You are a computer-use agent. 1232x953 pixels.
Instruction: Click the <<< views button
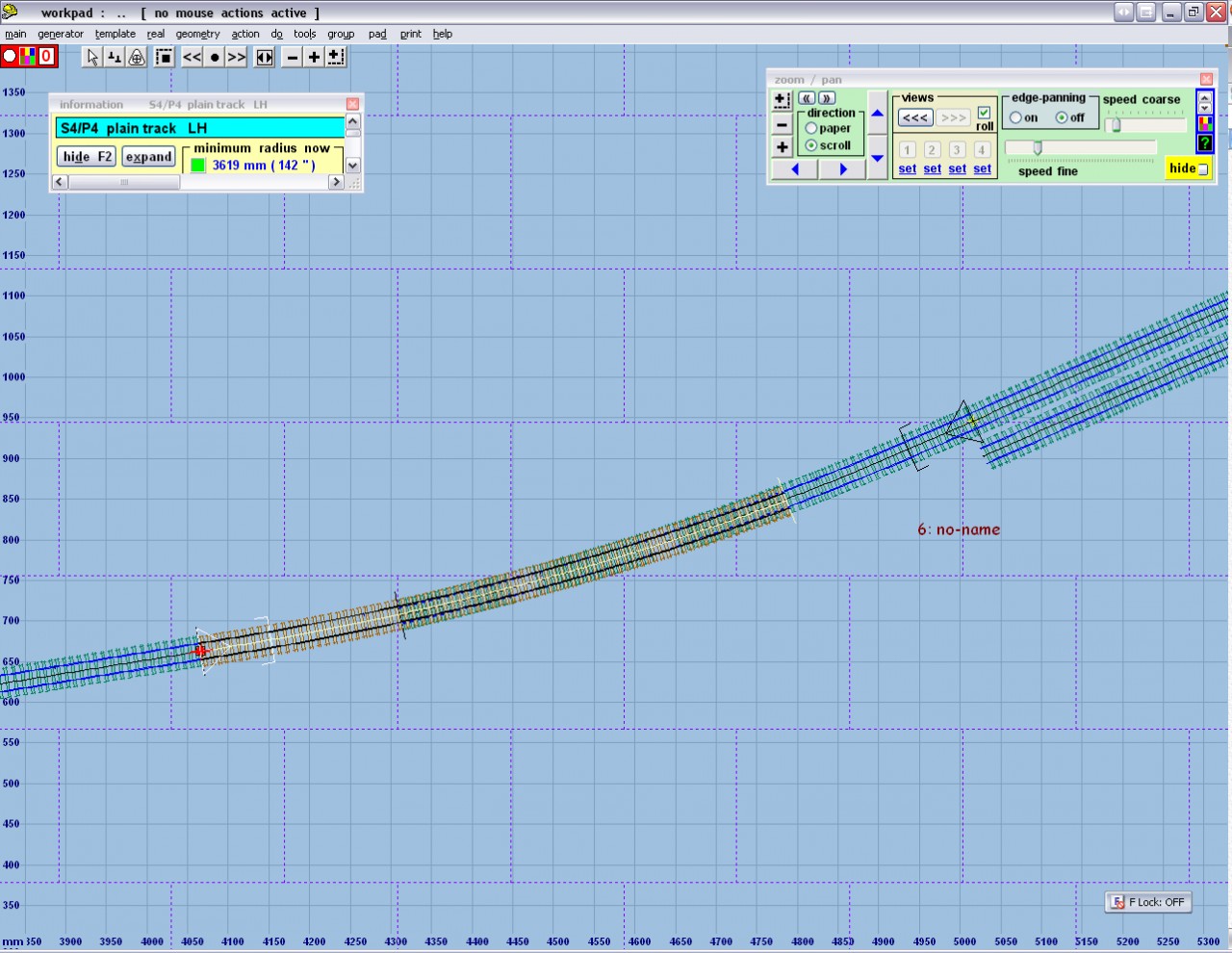pos(915,117)
